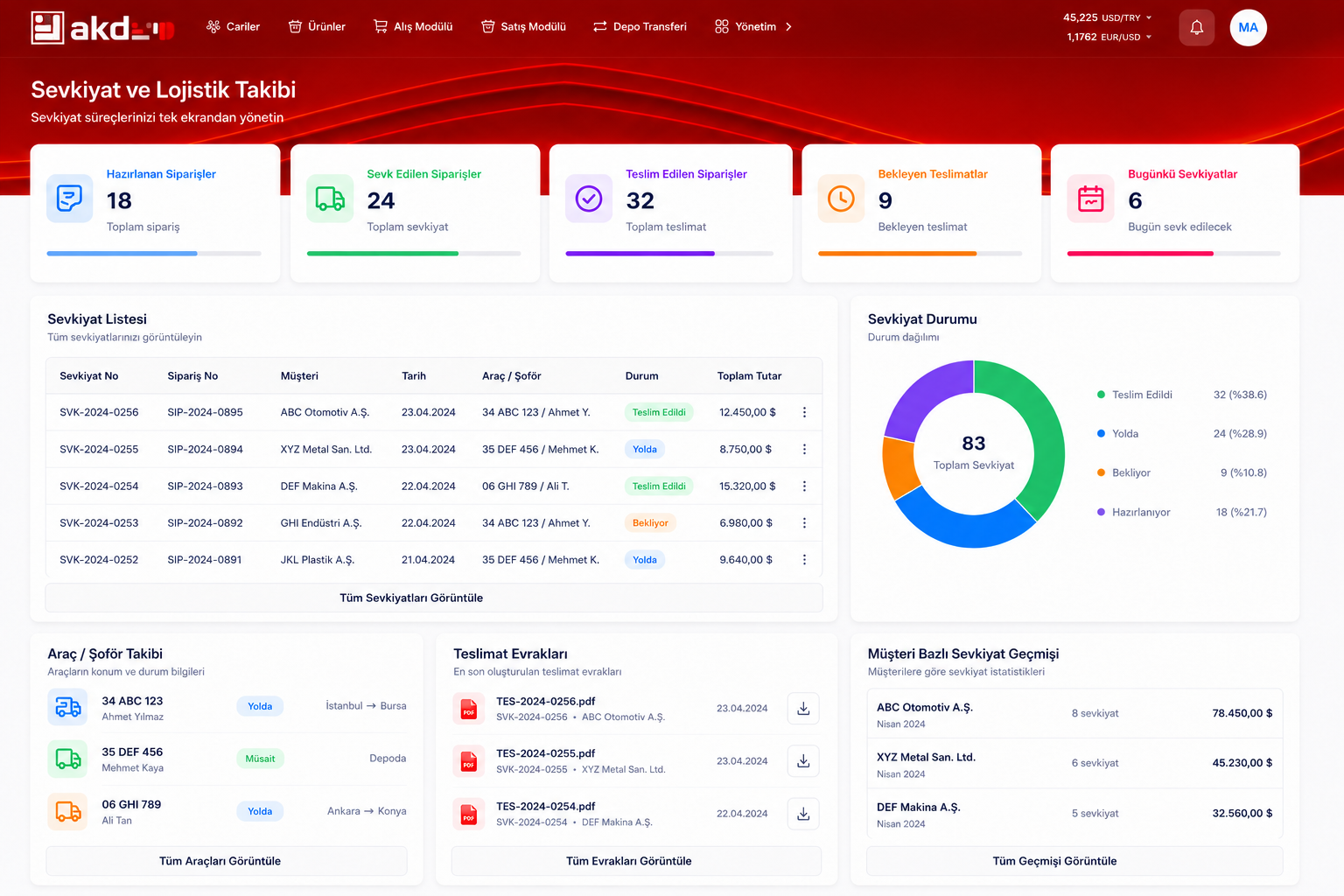
Task: Expand the Yönetim menu chevron
Action: click(x=788, y=27)
